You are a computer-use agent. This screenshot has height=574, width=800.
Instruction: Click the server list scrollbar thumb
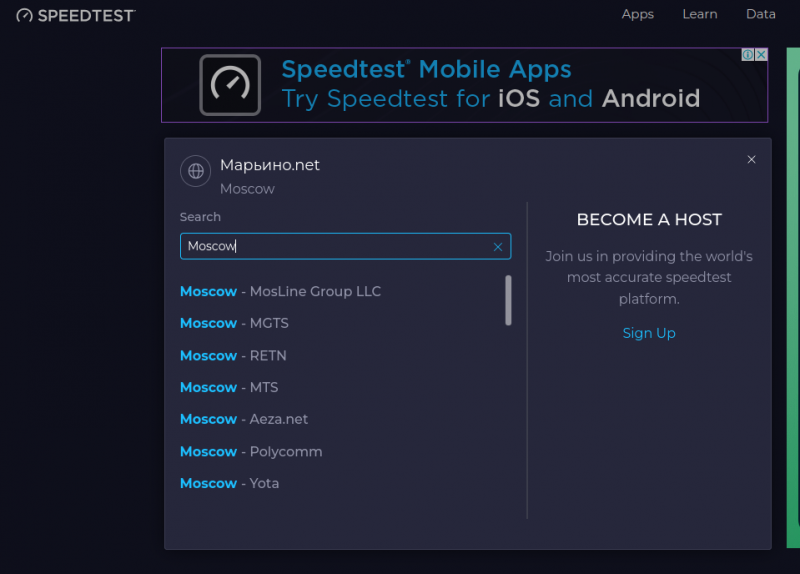coord(508,300)
